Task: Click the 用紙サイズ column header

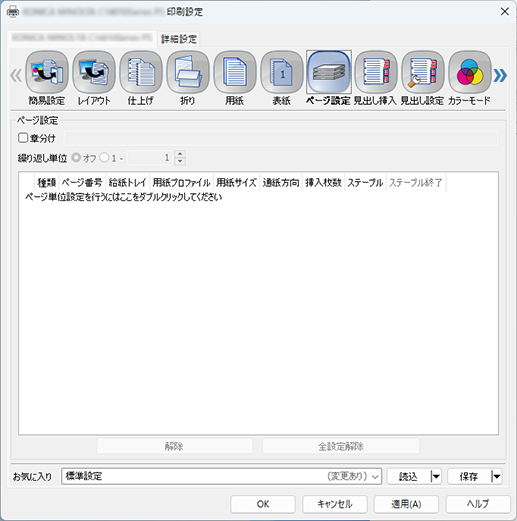Action: click(x=236, y=182)
